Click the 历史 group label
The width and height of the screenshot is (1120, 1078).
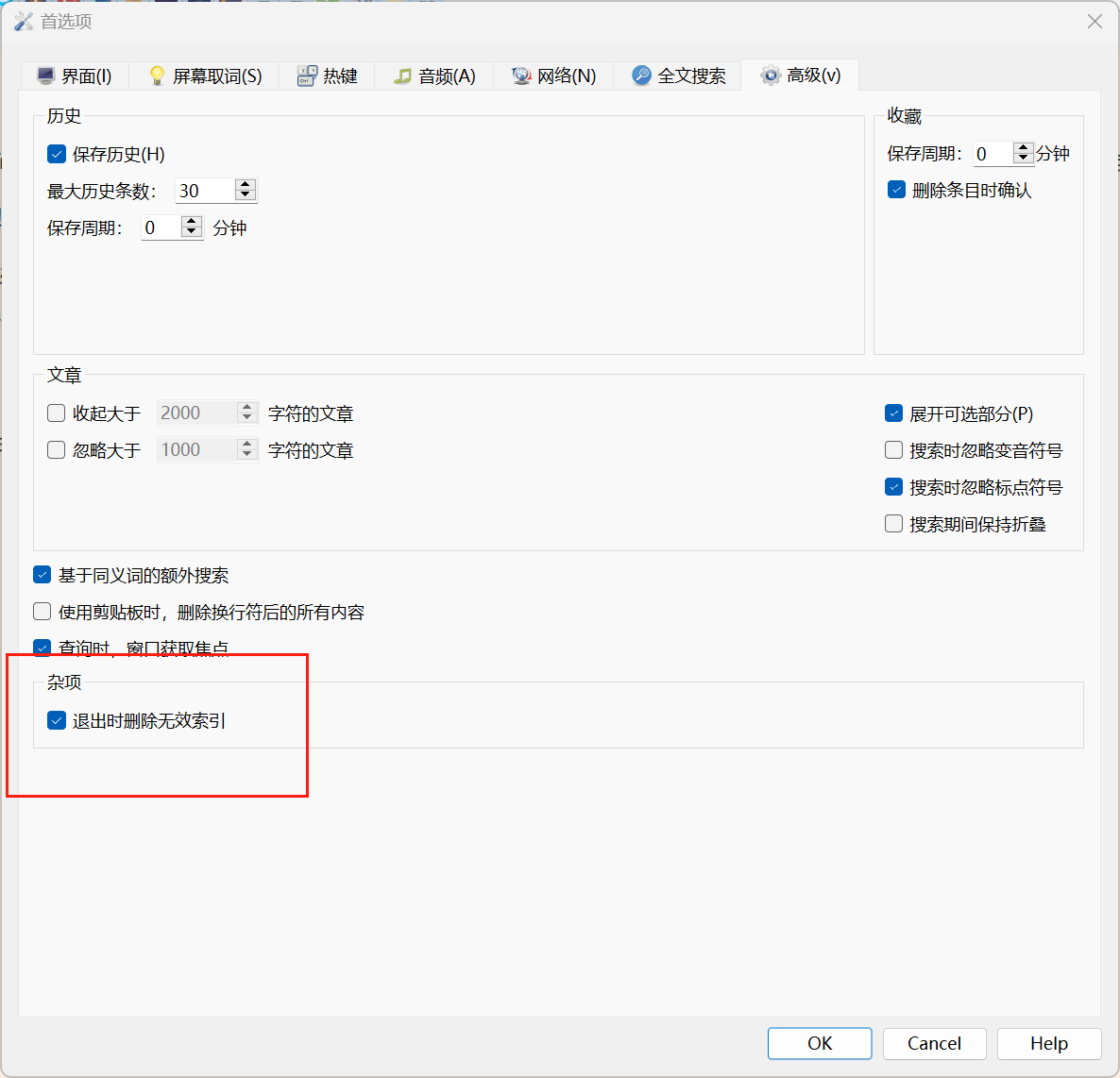(x=64, y=116)
